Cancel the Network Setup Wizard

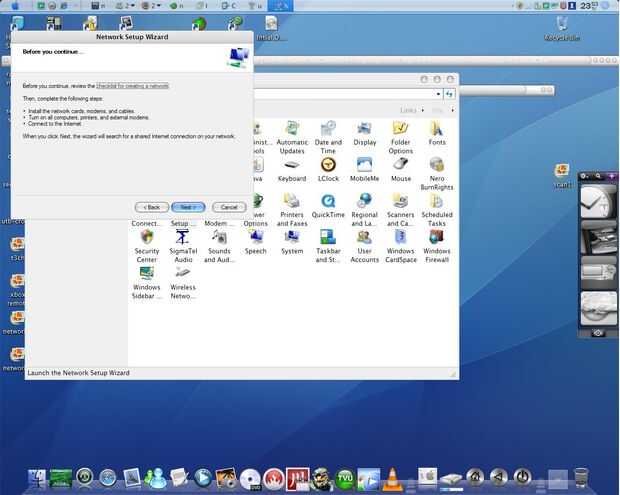click(229, 207)
